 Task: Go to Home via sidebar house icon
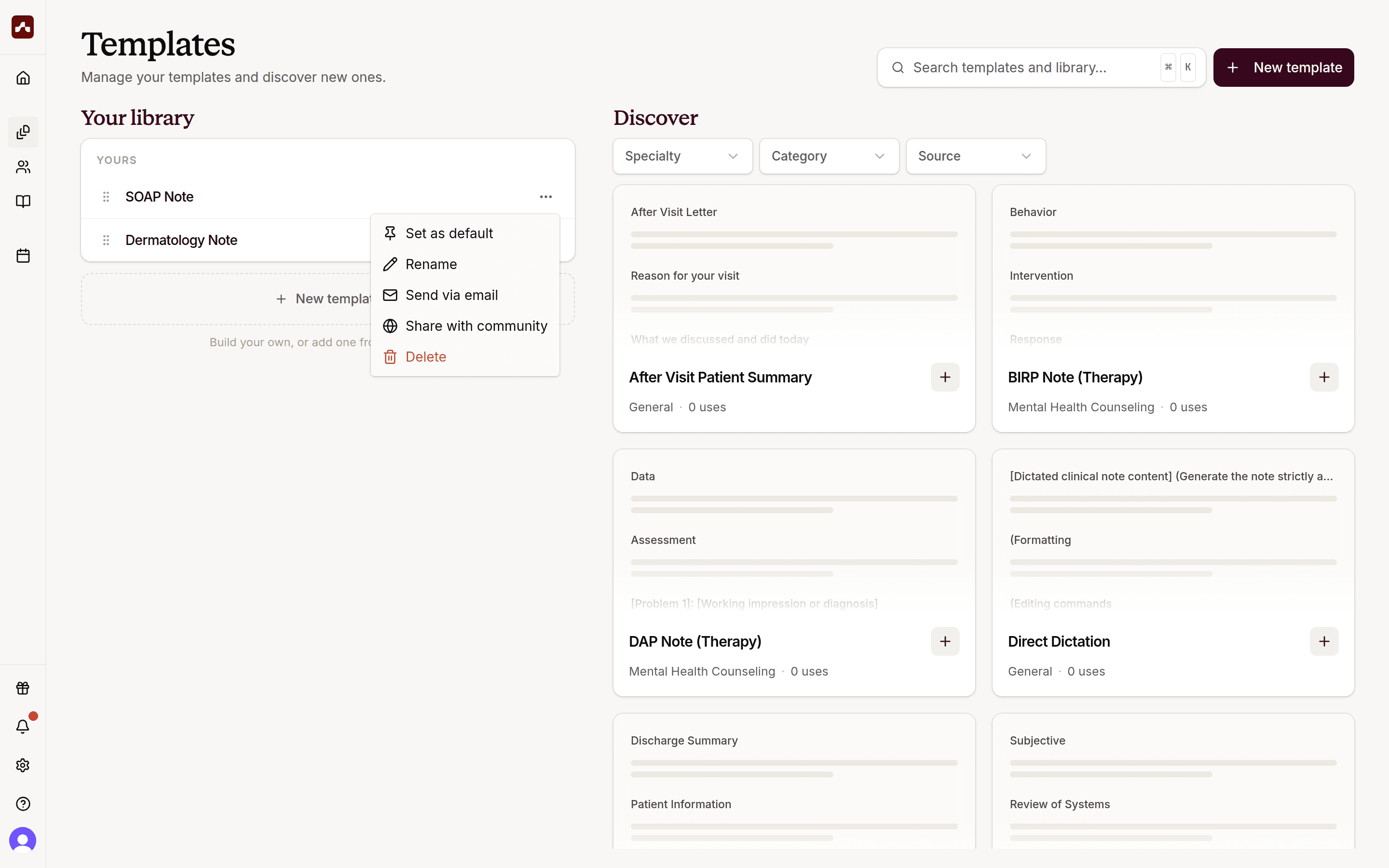click(23, 78)
